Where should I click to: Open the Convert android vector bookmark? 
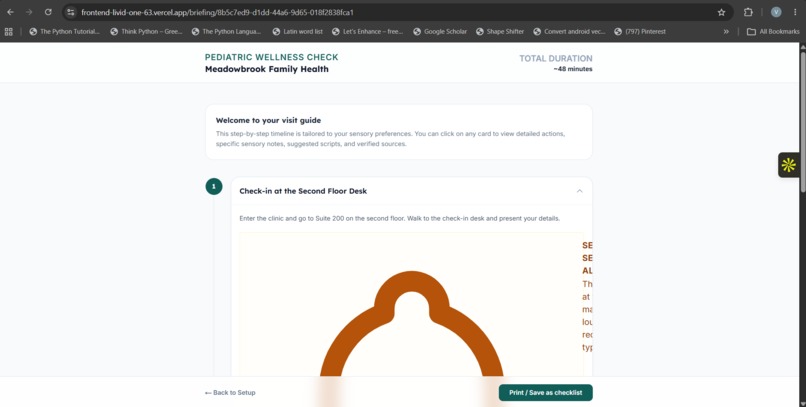click(x=569, y=31)
